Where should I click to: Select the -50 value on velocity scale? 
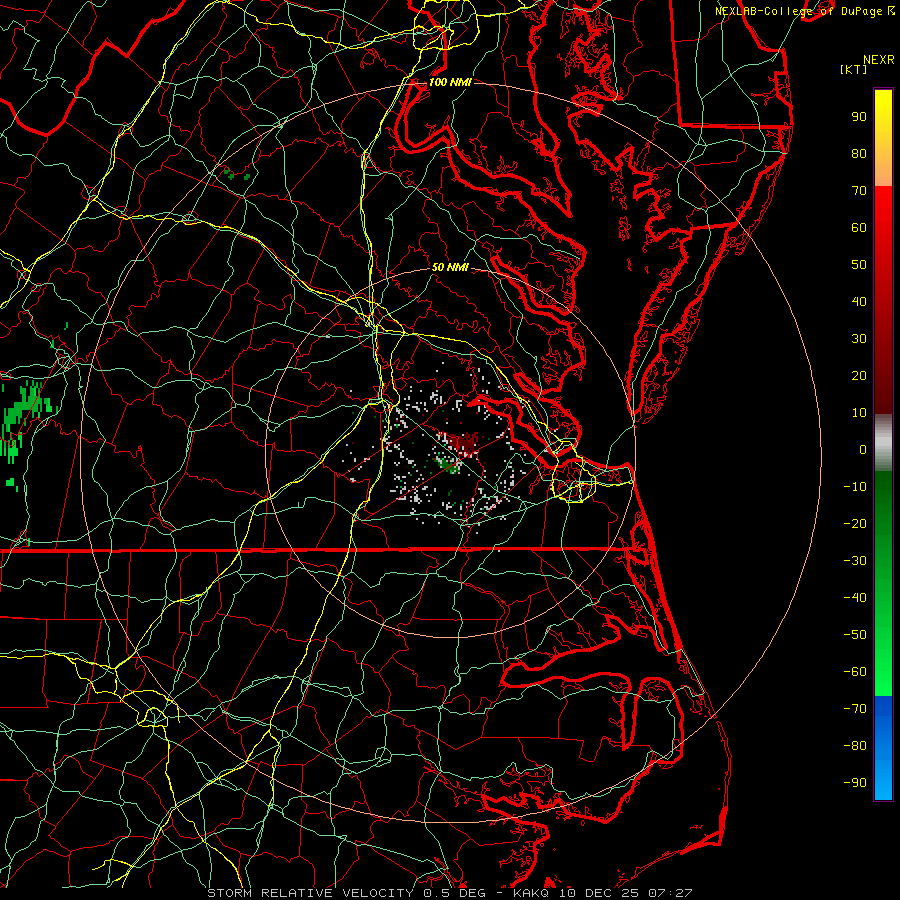(x=855, y=635)
